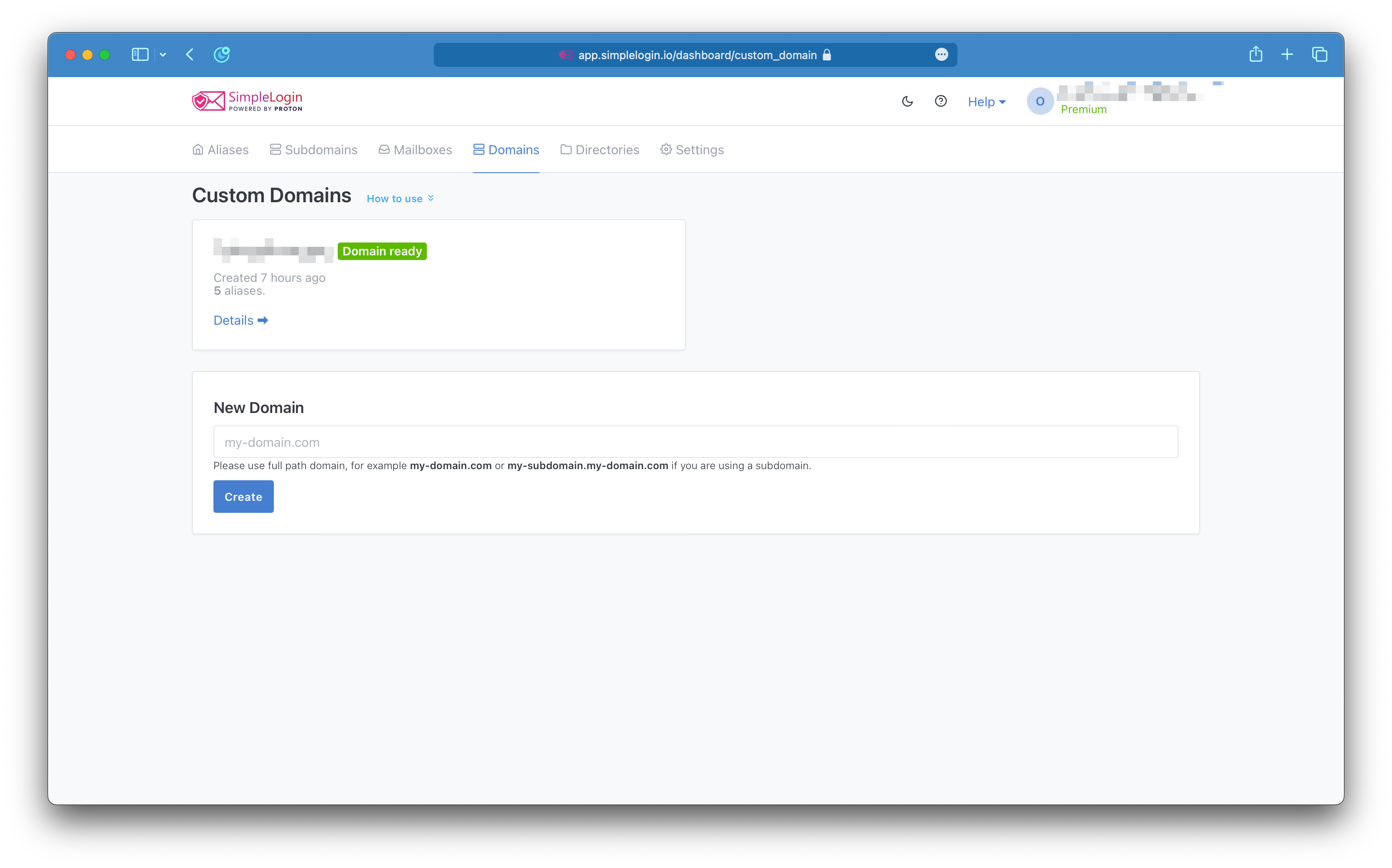Expand the How to use section
Image resolution: width=1392 pixels, height=868 pixels.
400,199
